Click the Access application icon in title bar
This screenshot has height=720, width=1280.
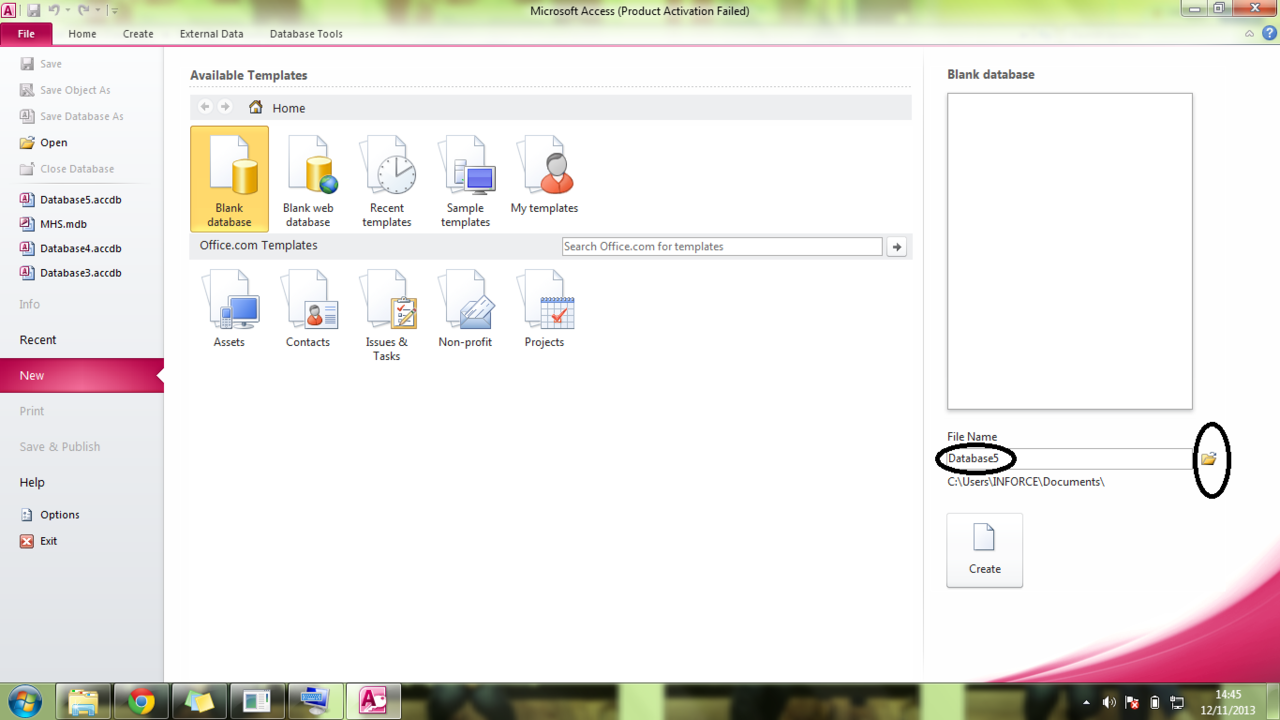9,11
